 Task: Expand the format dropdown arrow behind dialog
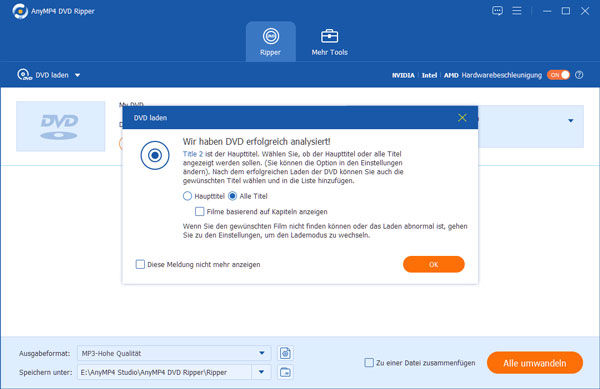point(571,121)
